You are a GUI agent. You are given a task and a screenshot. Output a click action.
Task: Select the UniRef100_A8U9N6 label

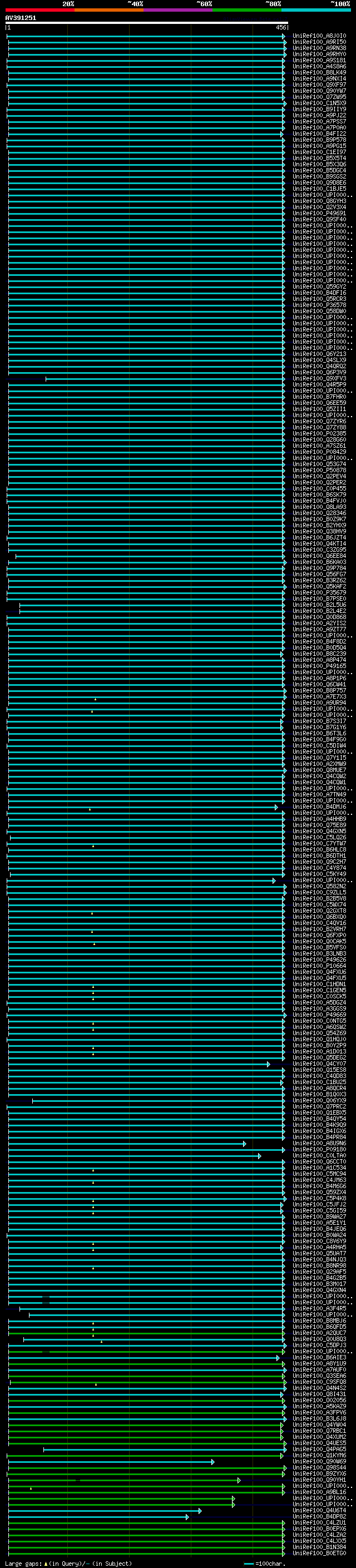[319, 1143]
